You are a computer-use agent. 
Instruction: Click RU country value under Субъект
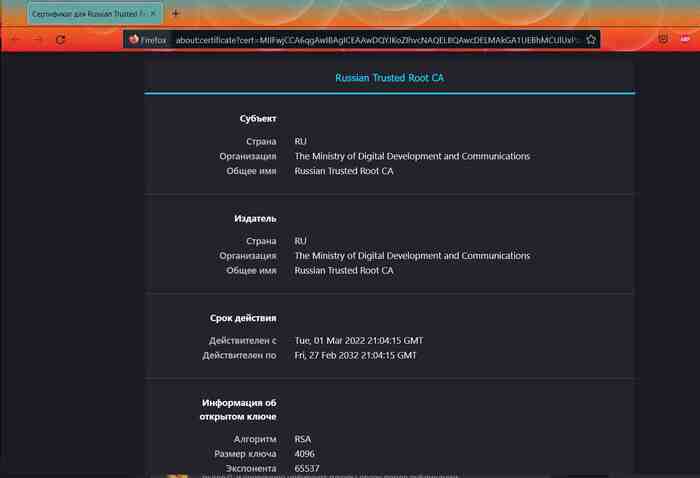tap(300, 141)
